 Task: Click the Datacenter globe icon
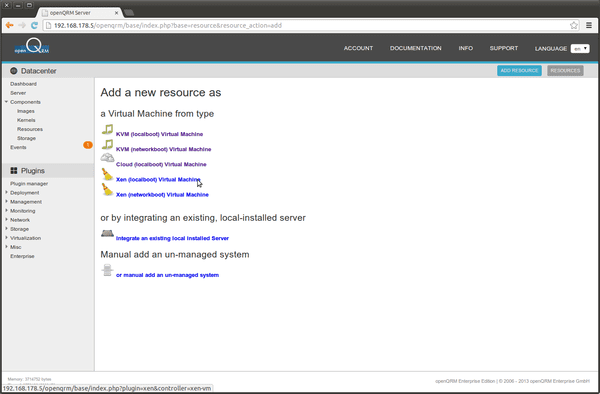tap(14, 71)
